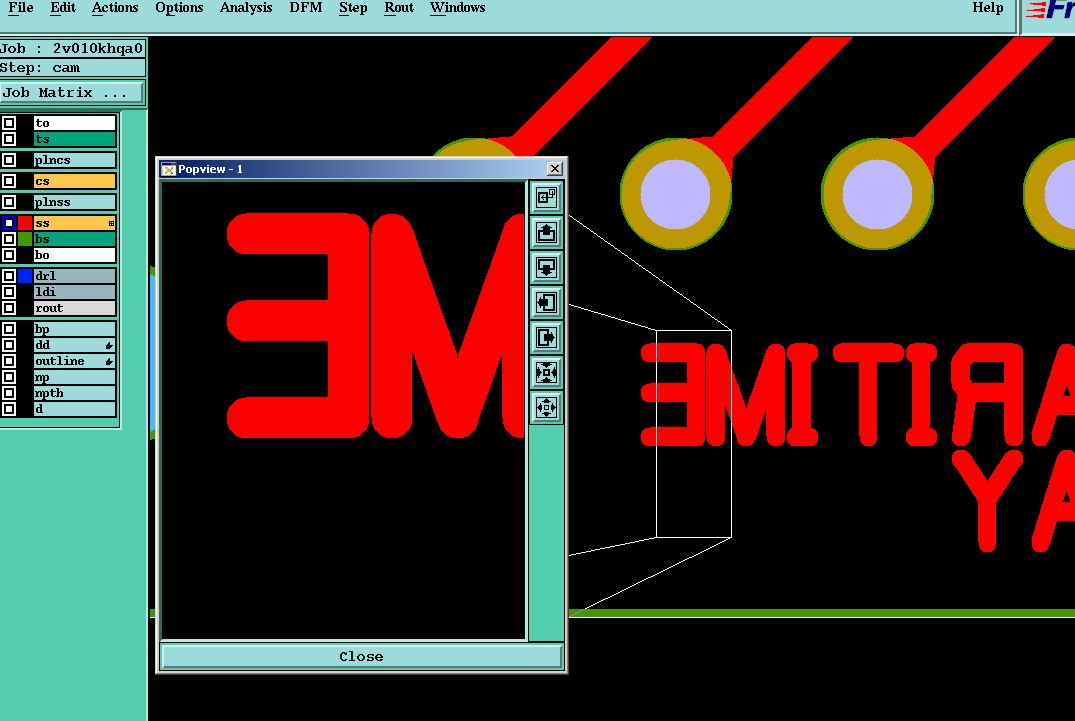Select the layer named dd
Viewport: 1075px width, 721px height.
[75, 345]
